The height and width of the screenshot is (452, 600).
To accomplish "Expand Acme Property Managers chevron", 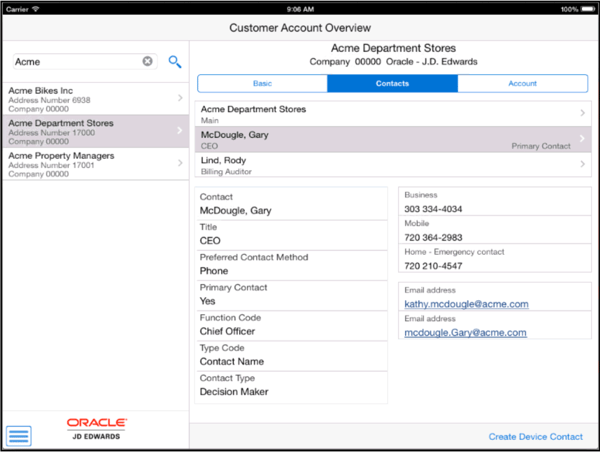I will [x=180, y=163].
